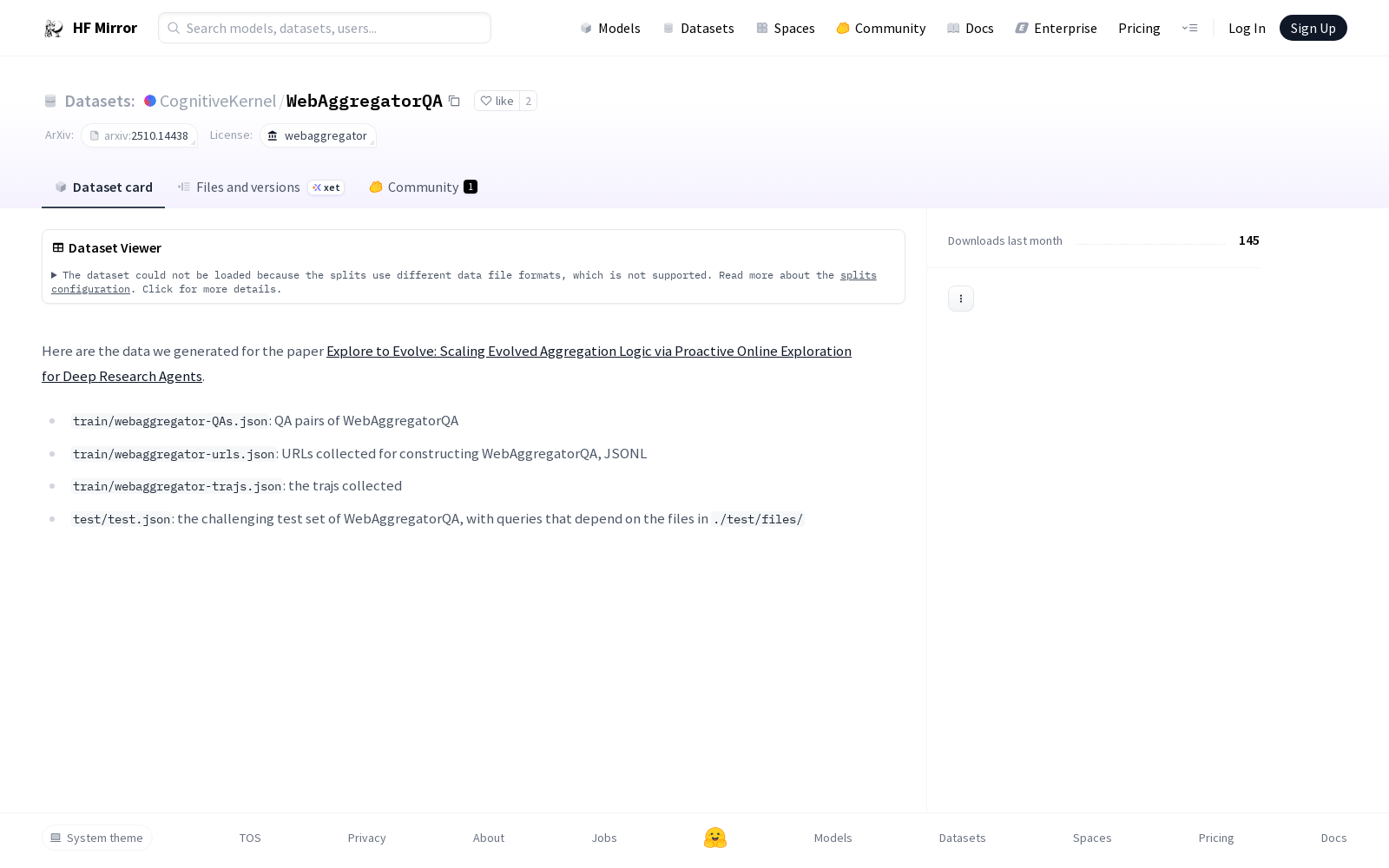Click the xet badge on Files tab

click(326, 187)
